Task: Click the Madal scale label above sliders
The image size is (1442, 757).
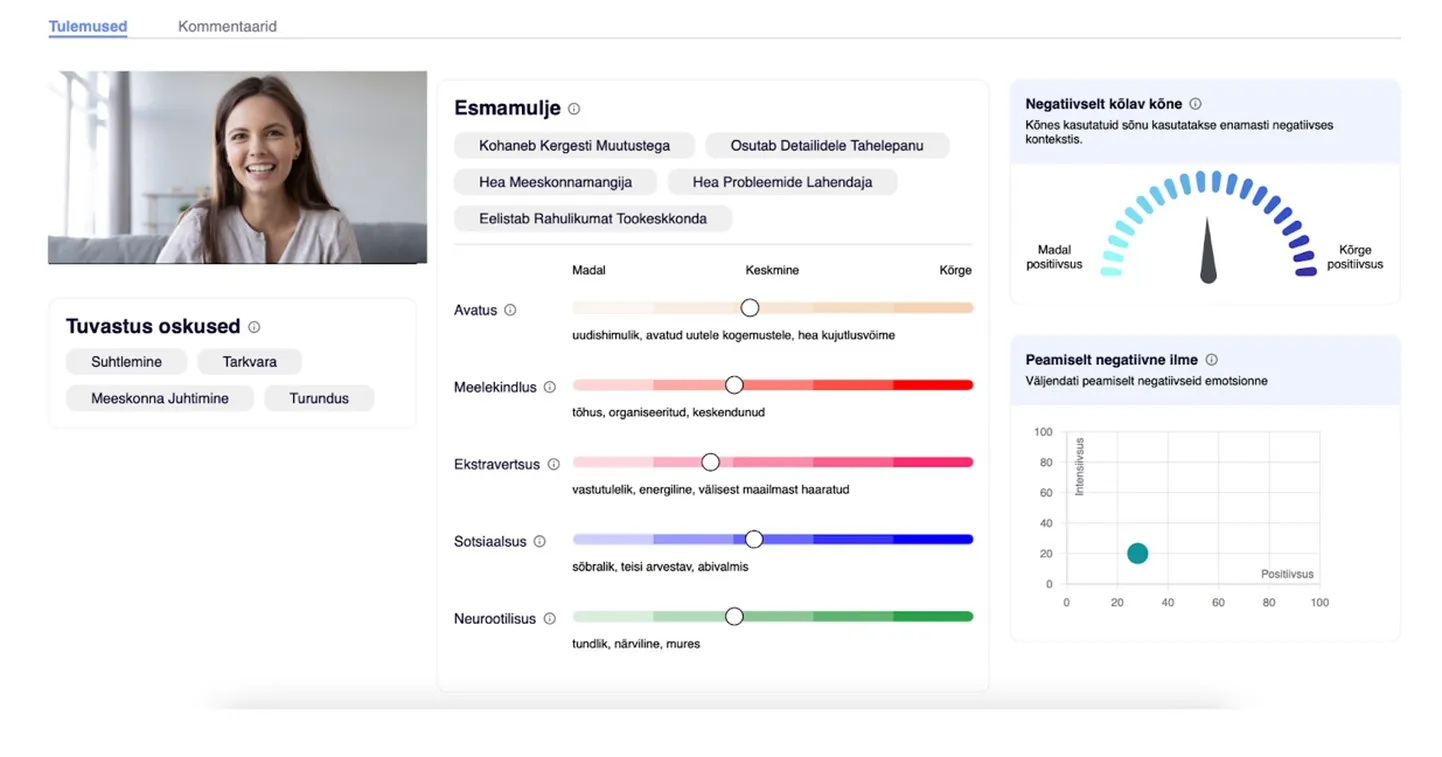Action: tap(589, 270)
